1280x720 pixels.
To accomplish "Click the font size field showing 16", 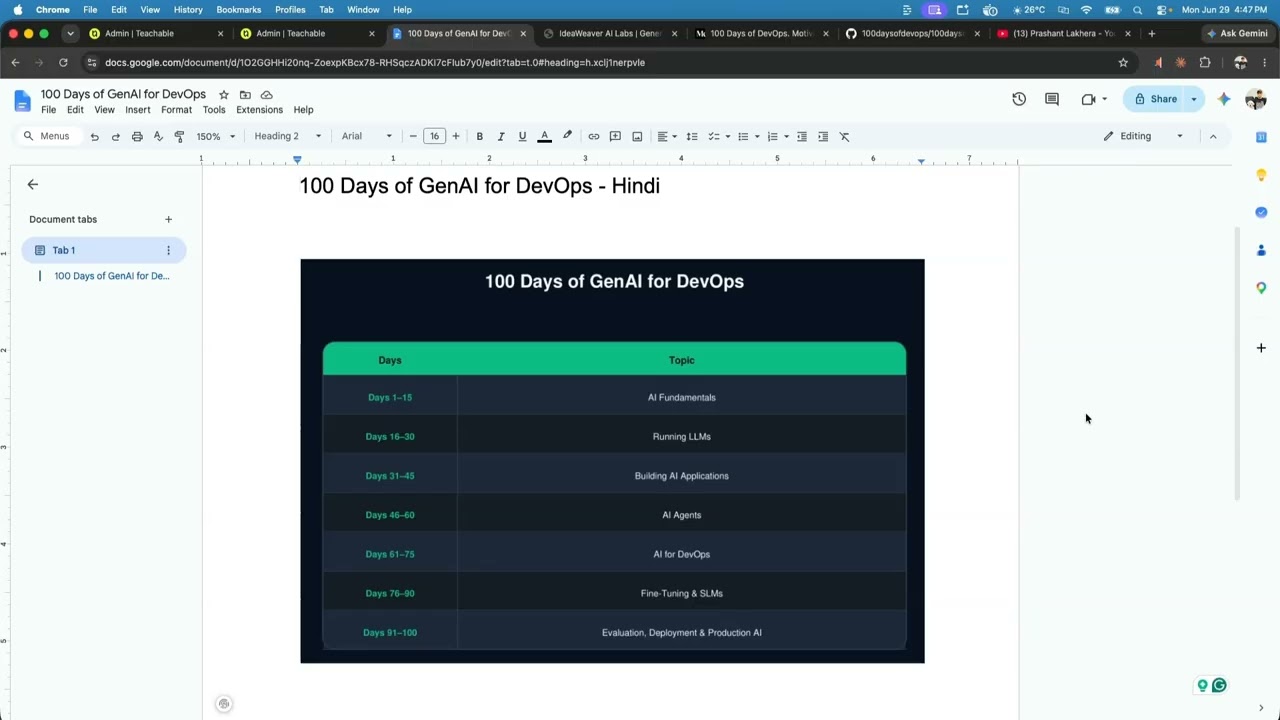I will click(434, 136).
